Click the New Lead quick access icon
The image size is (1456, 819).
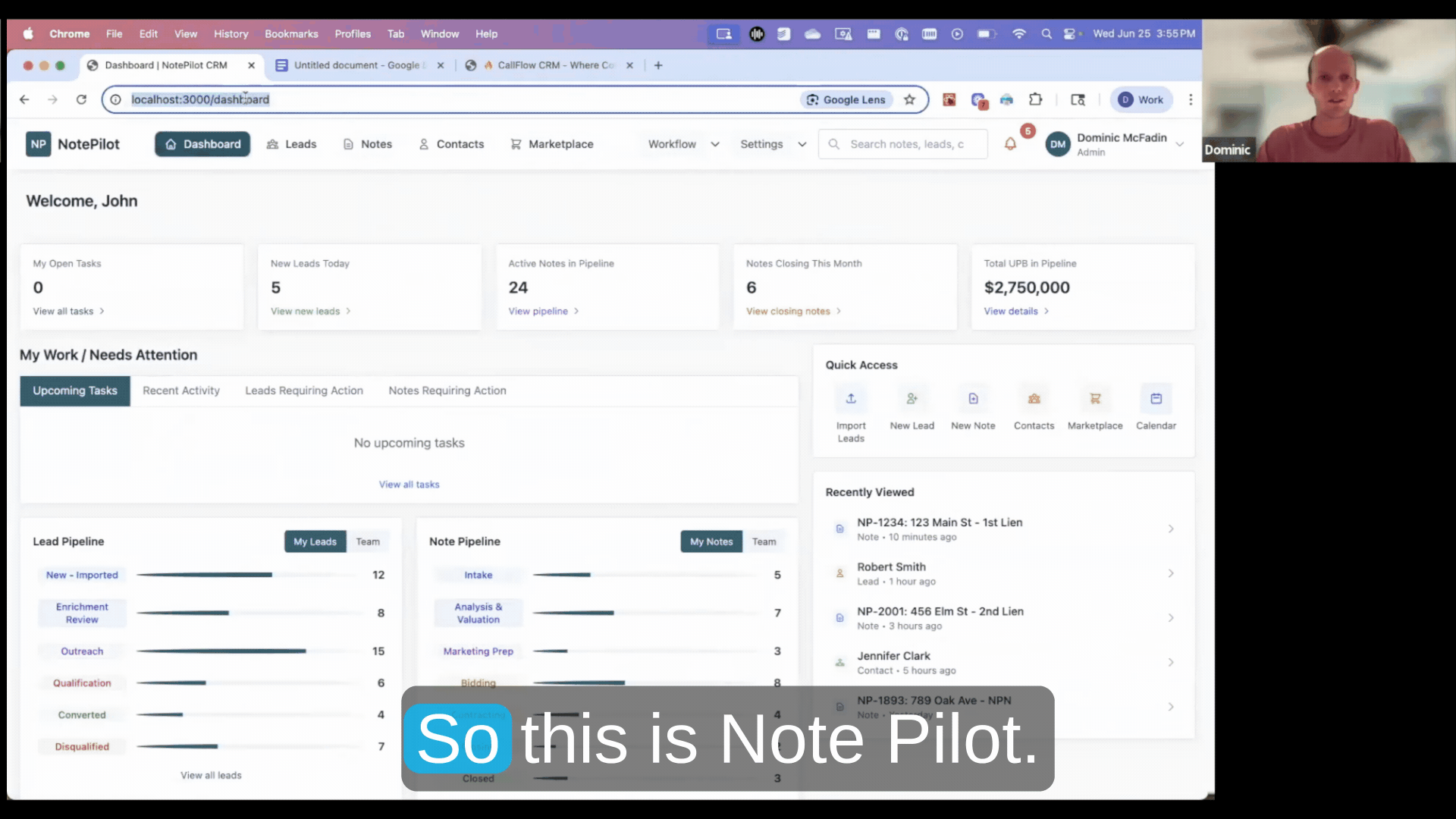click(x=912, y=399)
